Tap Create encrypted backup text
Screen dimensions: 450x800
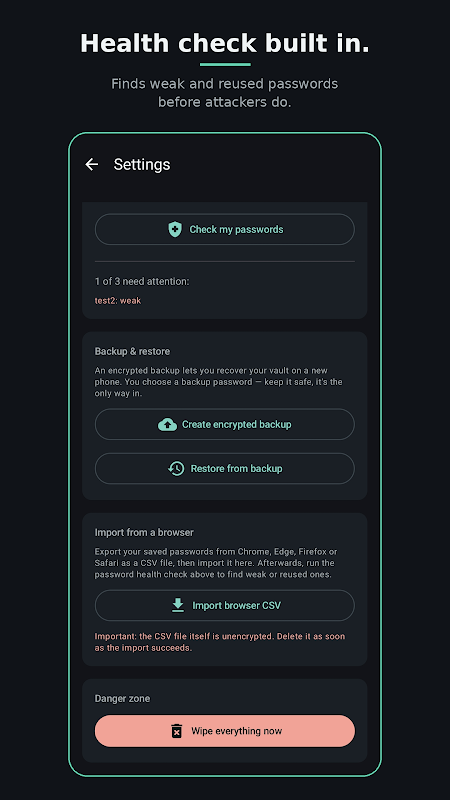coord(237,424)
